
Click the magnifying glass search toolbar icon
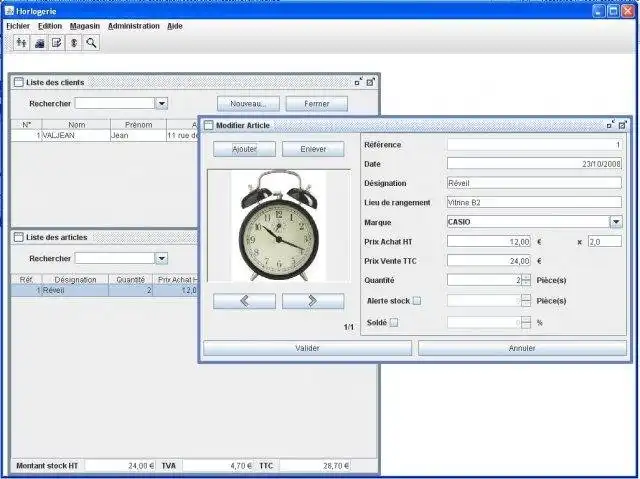point(91,42)
